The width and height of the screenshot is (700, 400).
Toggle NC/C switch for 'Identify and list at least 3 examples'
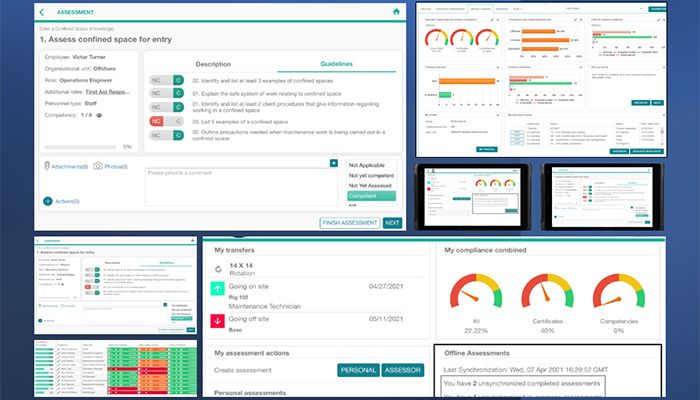point(167,80)
